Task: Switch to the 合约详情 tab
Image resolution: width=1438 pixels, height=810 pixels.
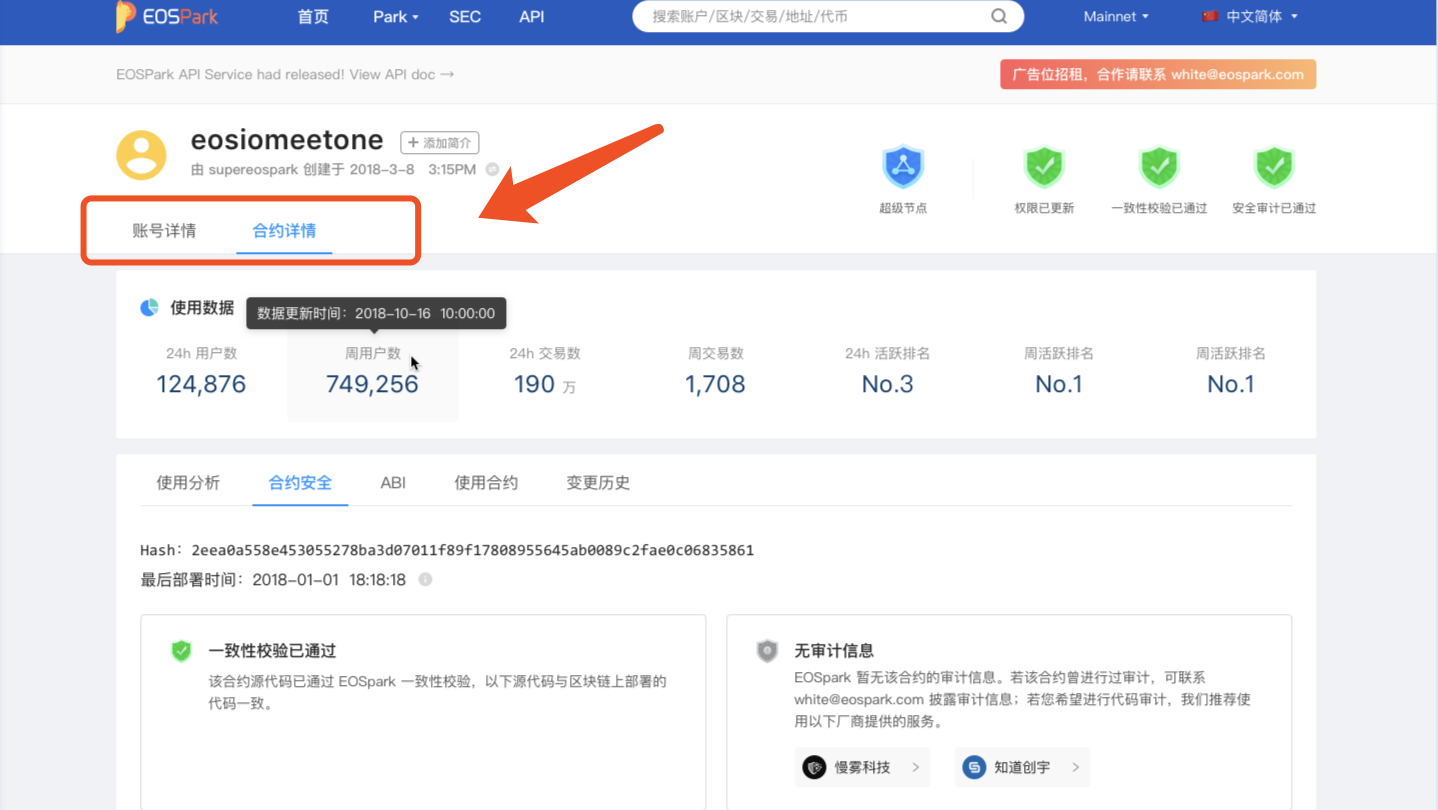Action: (x=284, y=231)
